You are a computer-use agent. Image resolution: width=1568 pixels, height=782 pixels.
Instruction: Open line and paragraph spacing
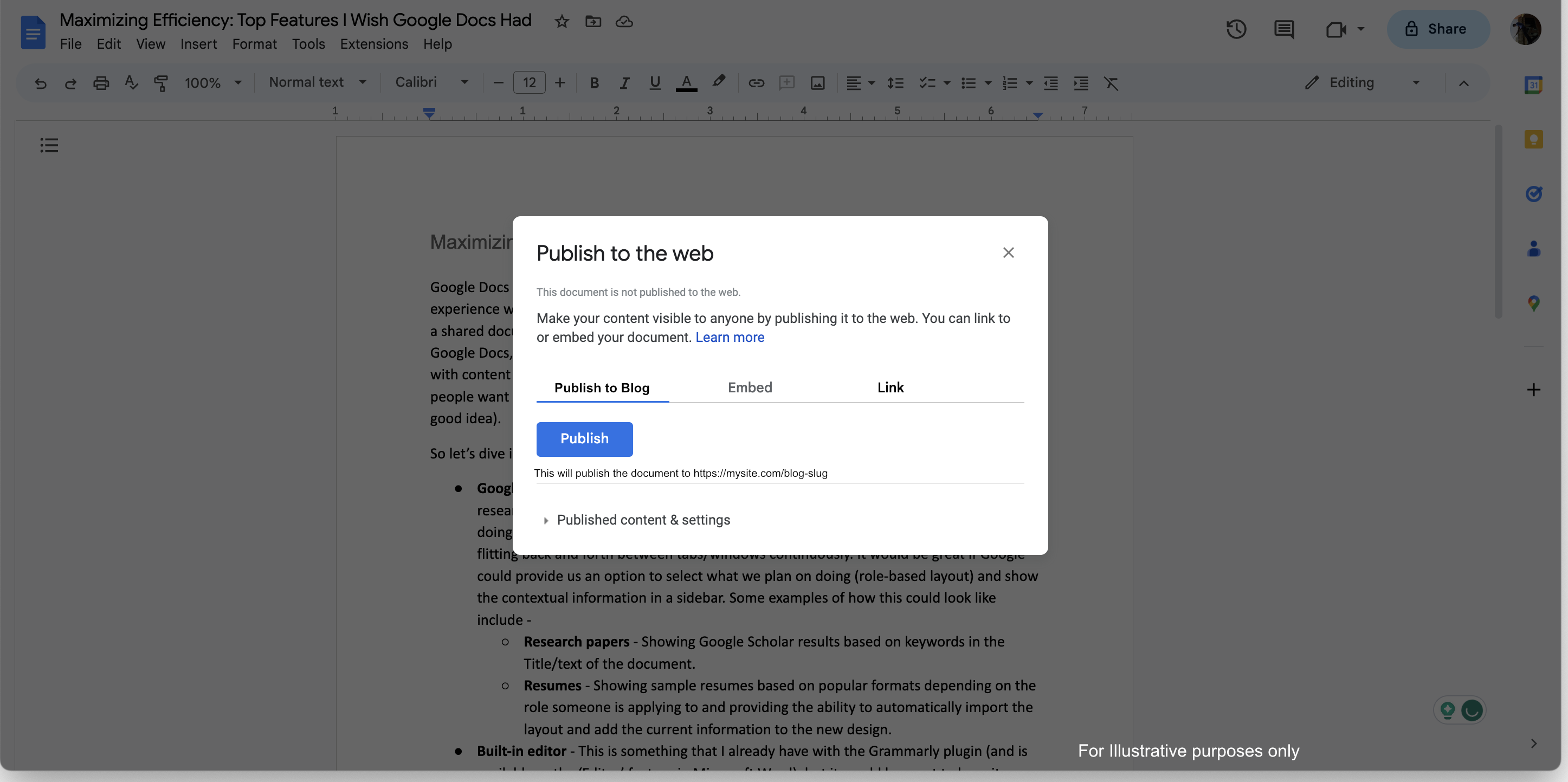tap(895, 83)
